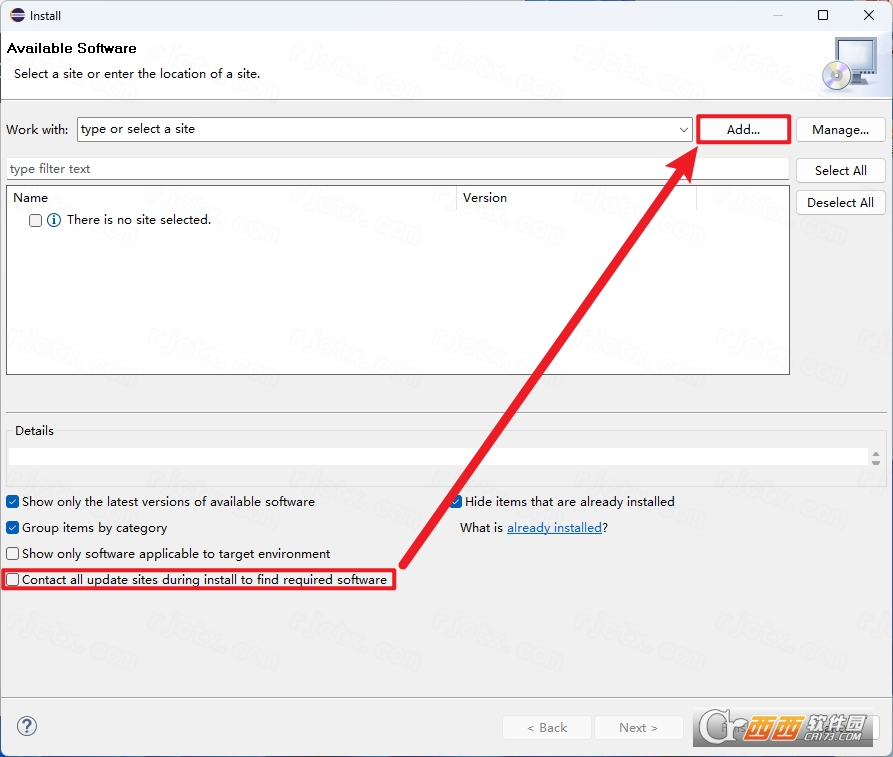Click the Add... button
This screenshot has height=757, width=893.
pyautogui.click(x=743, y=130)
